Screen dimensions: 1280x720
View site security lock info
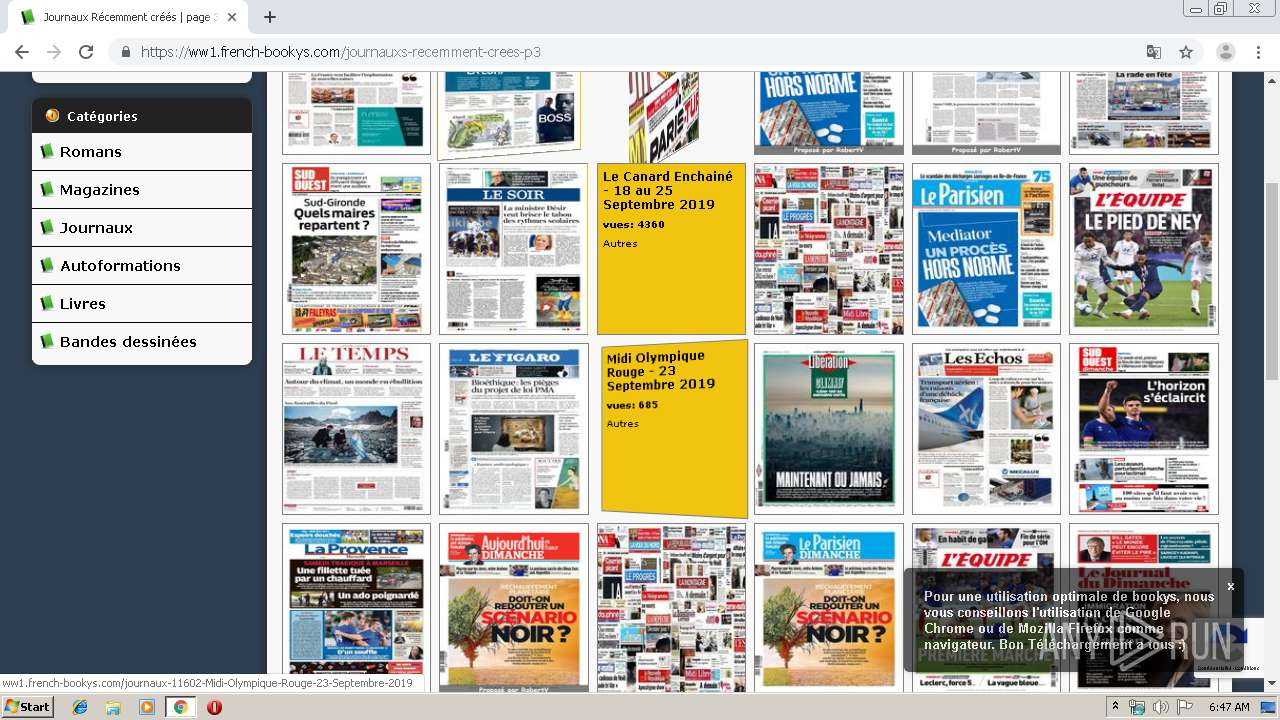pos(126,52)
